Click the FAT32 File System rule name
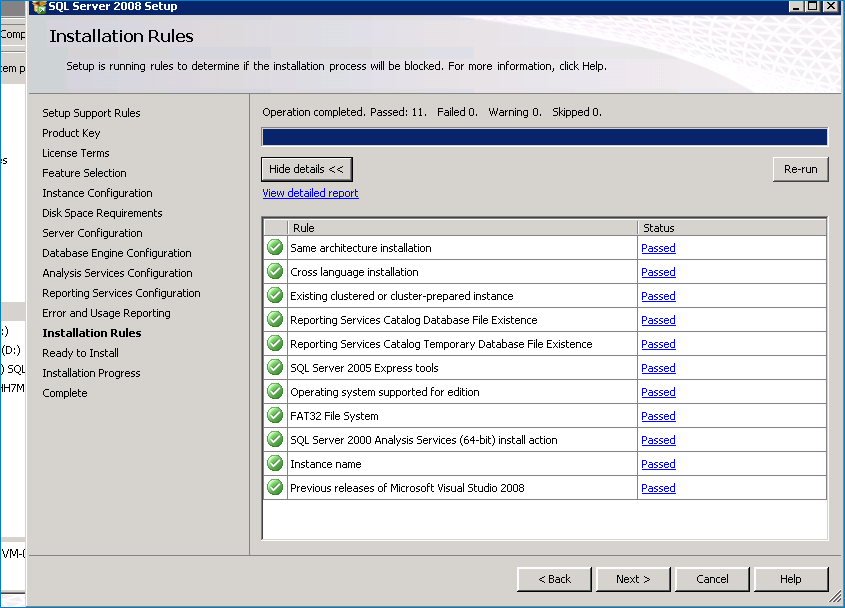The width and height of the screenshot is (845, 608). 334,416
